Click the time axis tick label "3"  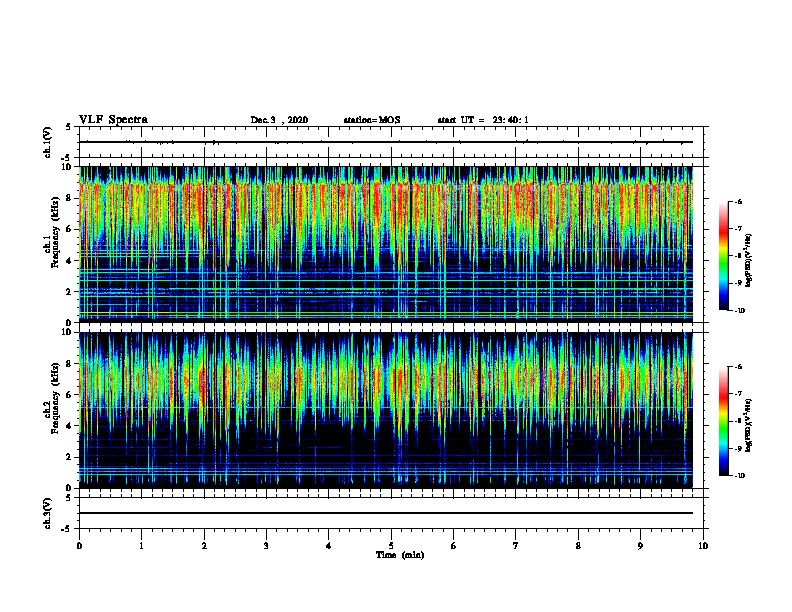pyautogui.click(x=266, y=546)
